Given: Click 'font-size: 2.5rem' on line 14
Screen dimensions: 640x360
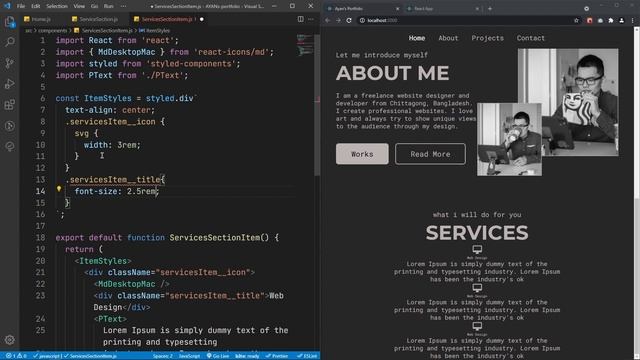Looking at the screenshot, I should click(115, 191).
